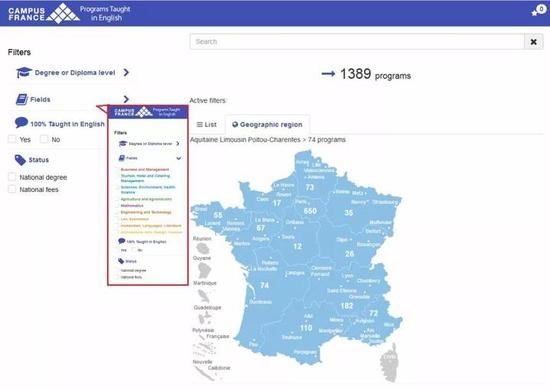Clear search with the X button
Image resolution: width=550 pixels, height=390 pixels.
tap(534, 42)
